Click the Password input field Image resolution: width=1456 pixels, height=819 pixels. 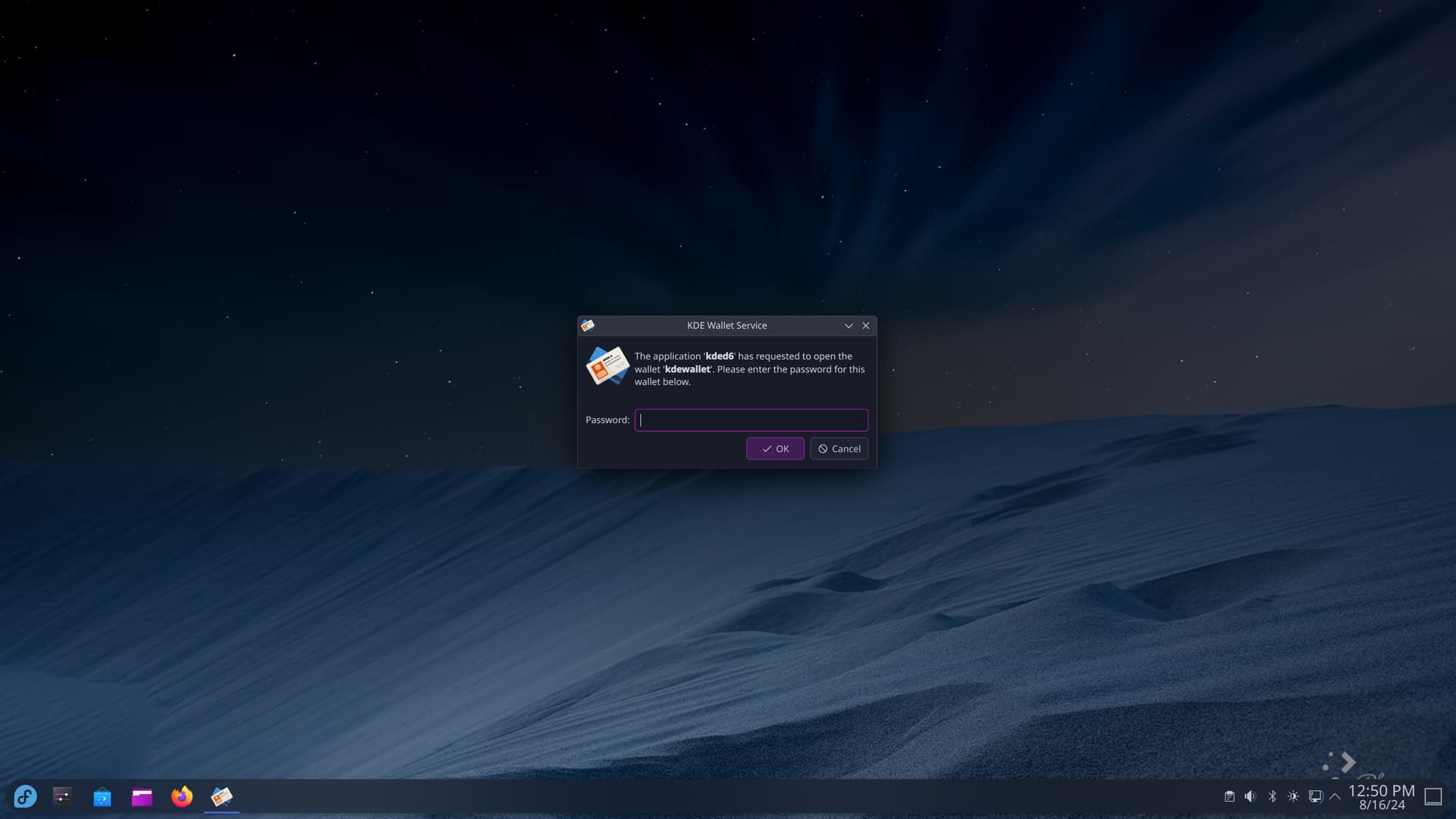(751, 420)
